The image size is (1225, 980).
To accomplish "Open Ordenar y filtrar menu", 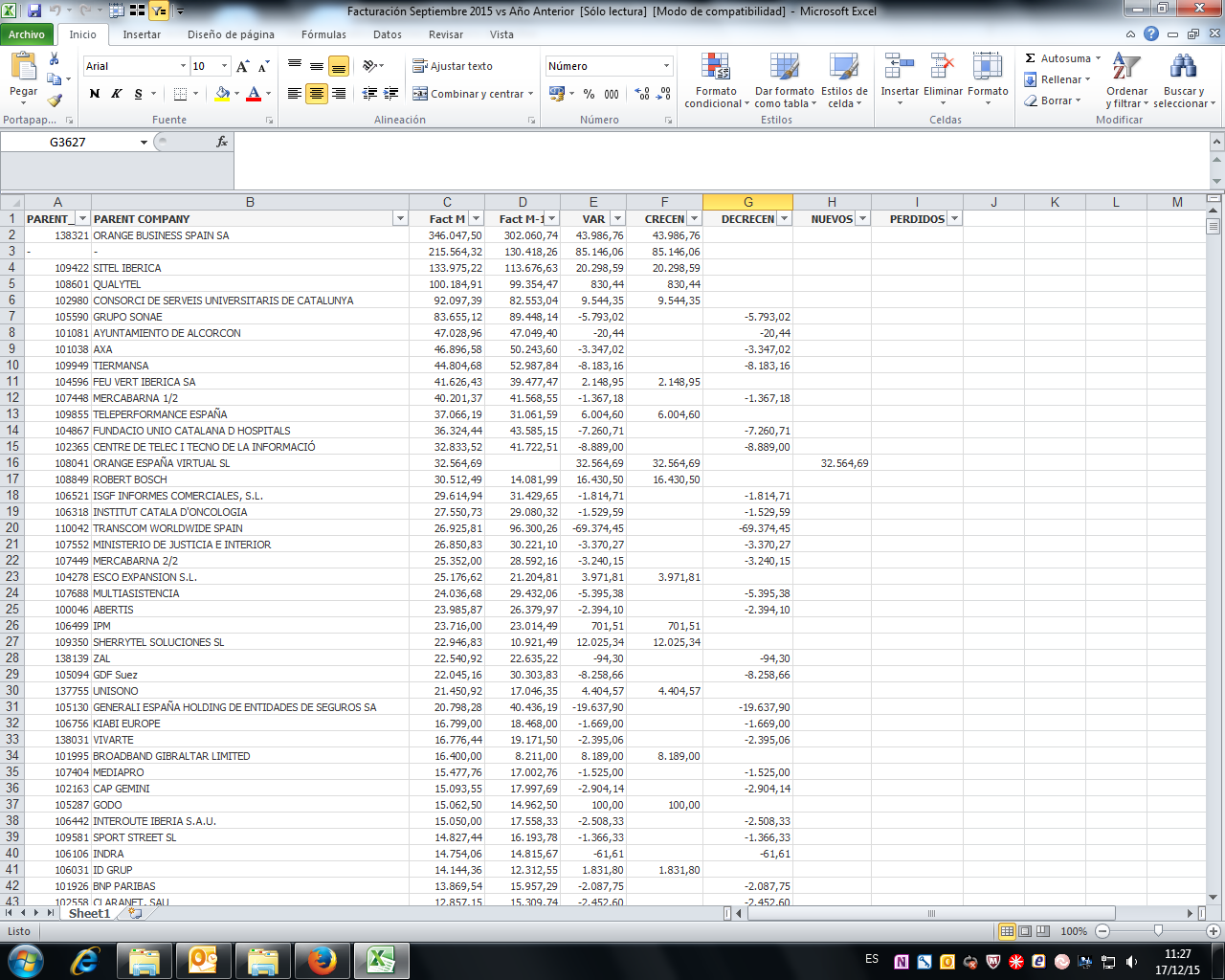I will click(1127, 81).
